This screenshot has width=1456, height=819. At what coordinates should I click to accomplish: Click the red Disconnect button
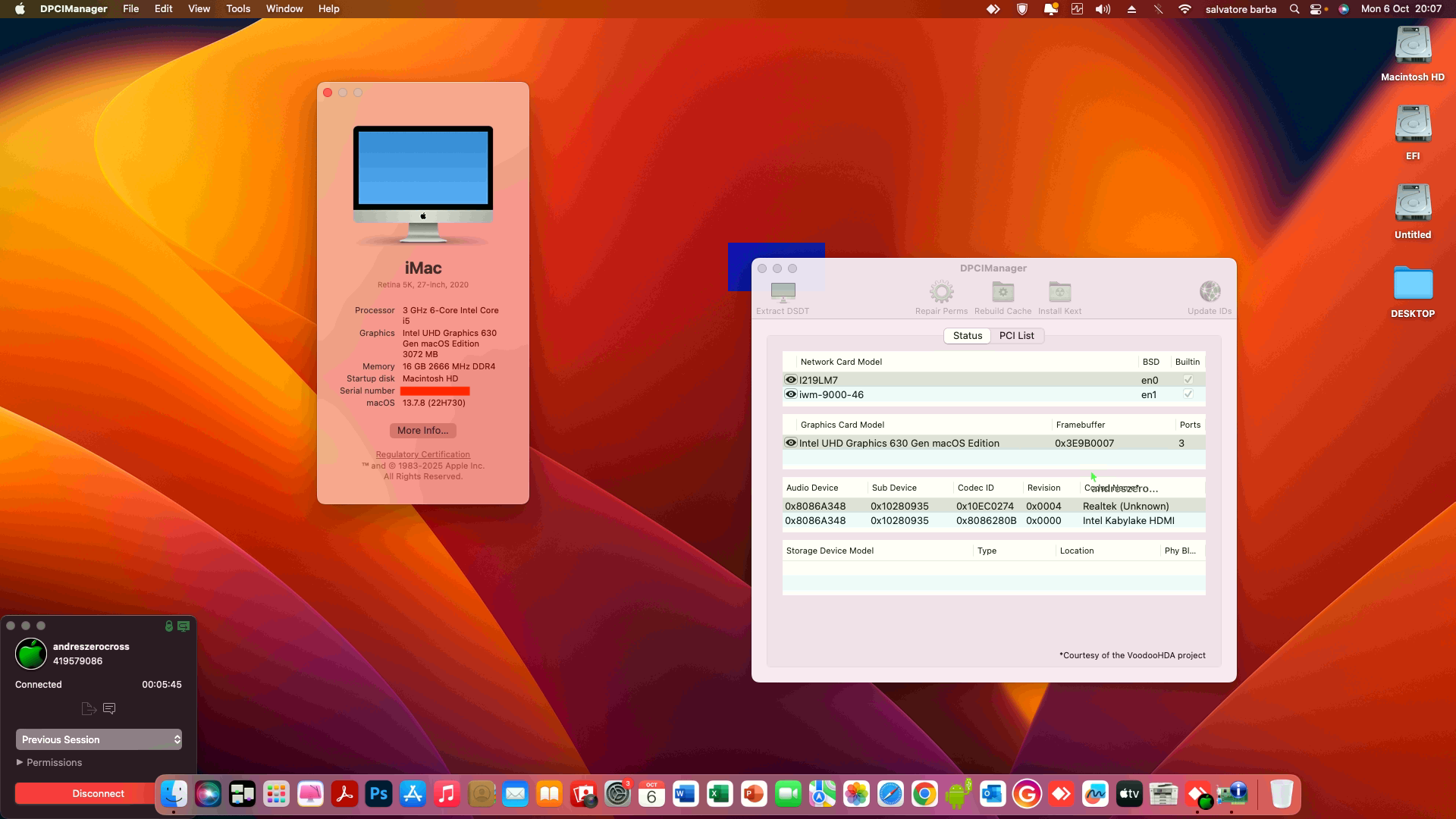point(99,793)
